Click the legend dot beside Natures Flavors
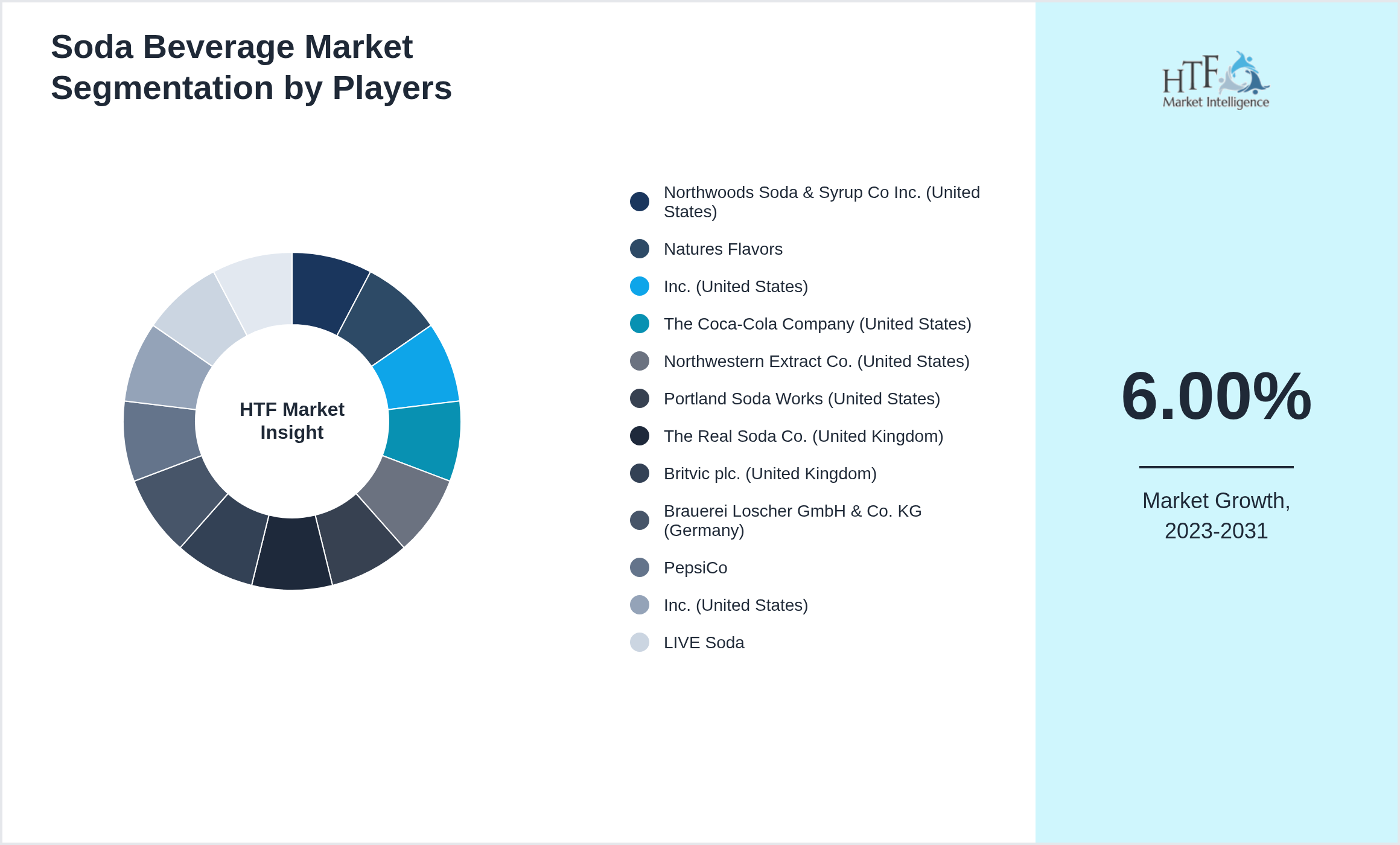Image resolution: width=1400 pixels, height=845 pixels. tap(640, 249)
